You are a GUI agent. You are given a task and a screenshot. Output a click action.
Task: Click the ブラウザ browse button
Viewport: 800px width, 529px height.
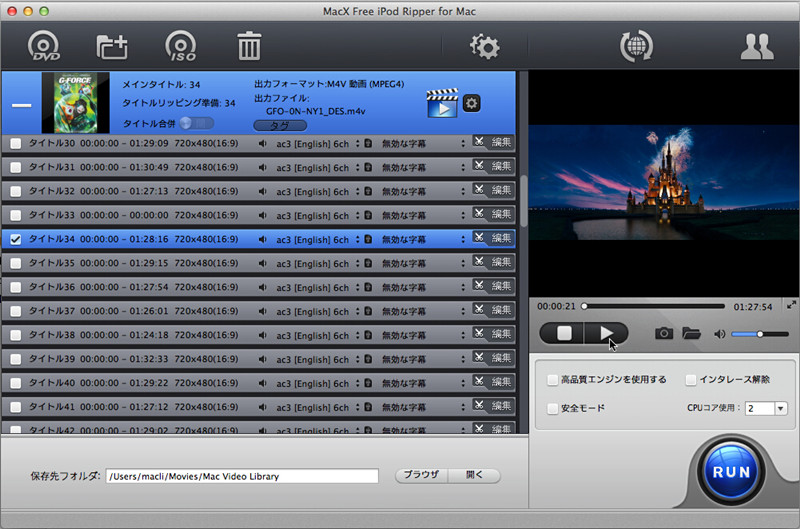[x=421, y=475]
